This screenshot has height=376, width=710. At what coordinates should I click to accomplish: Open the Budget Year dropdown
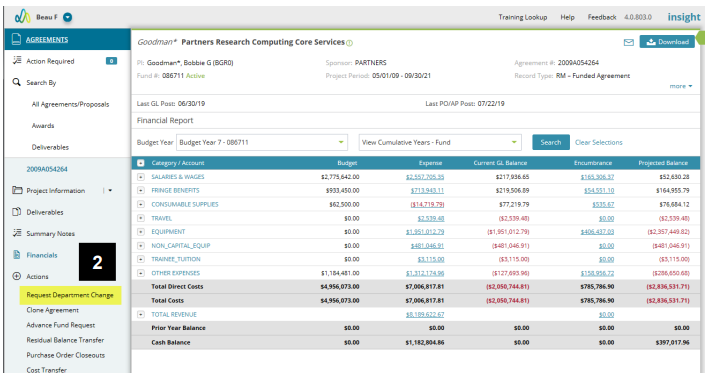point(262,142)
